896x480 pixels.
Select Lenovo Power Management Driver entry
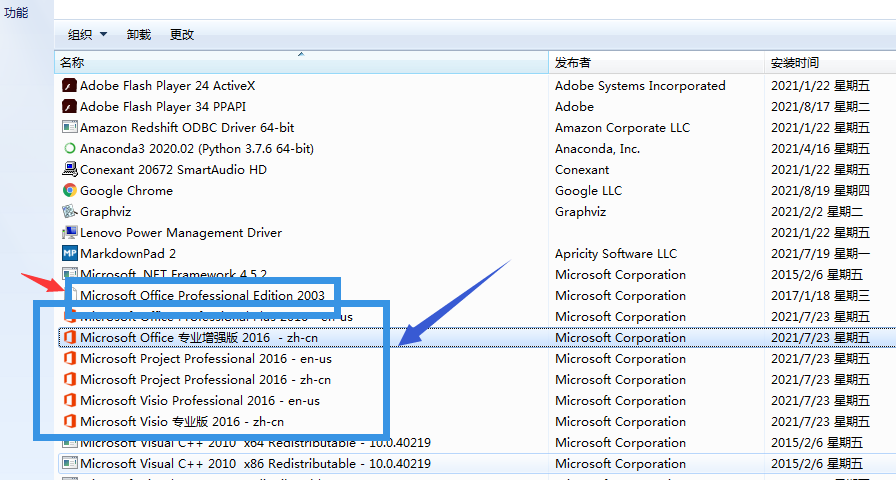[181, 233]
